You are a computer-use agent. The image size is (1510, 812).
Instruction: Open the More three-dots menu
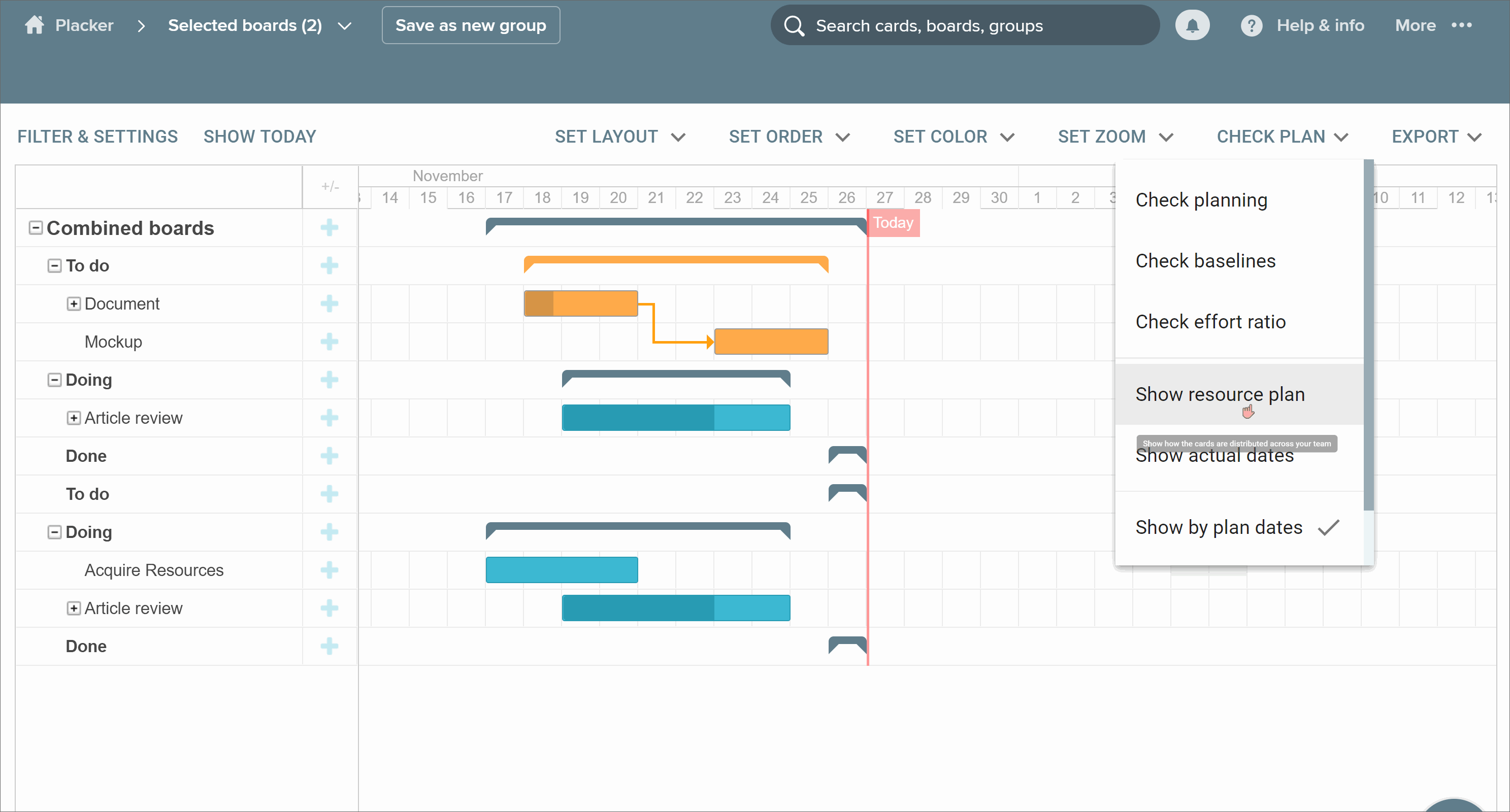[1461, 25]
